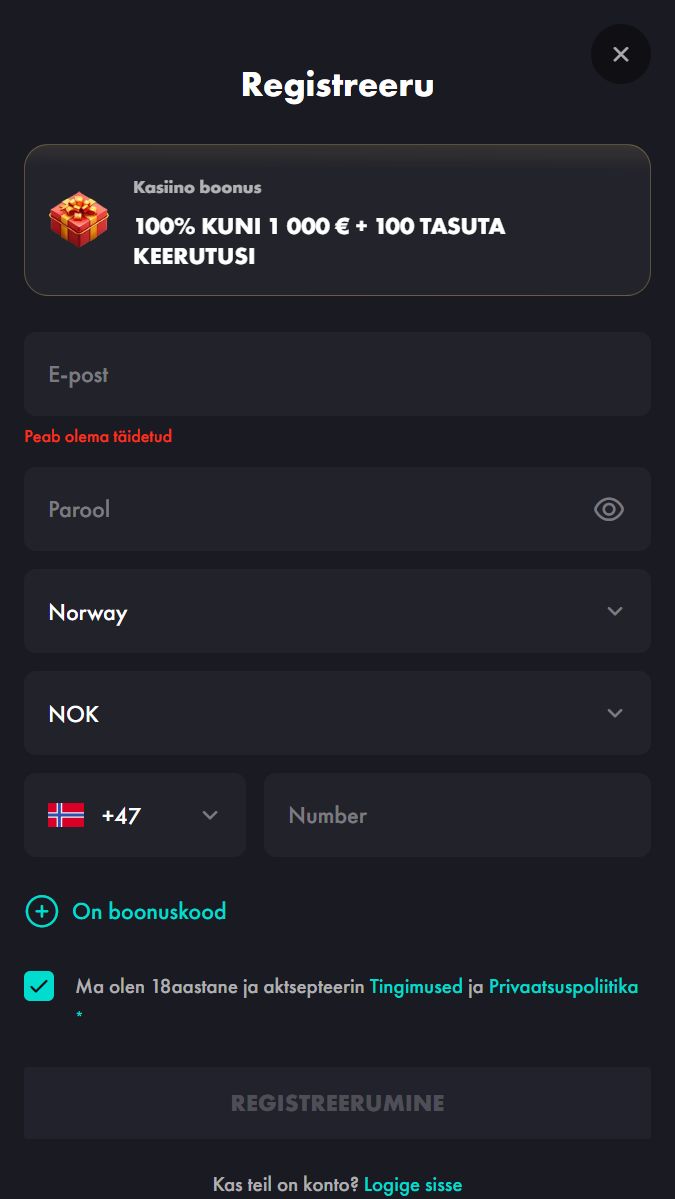Click On boonuskood text link
The width and height of the screenshot is (675, 1199).
149,911
